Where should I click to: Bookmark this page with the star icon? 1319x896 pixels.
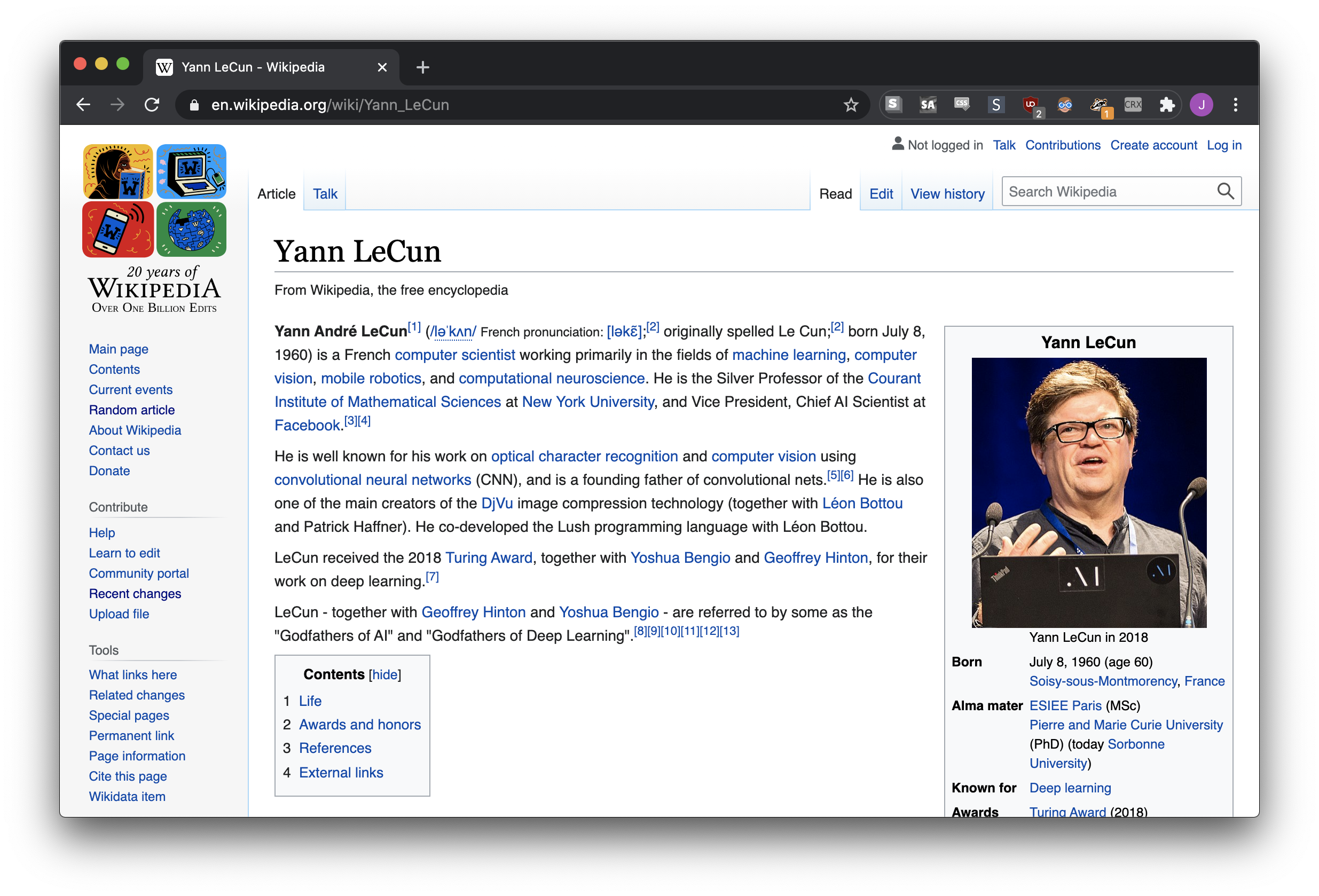click(x=851, y=105)
